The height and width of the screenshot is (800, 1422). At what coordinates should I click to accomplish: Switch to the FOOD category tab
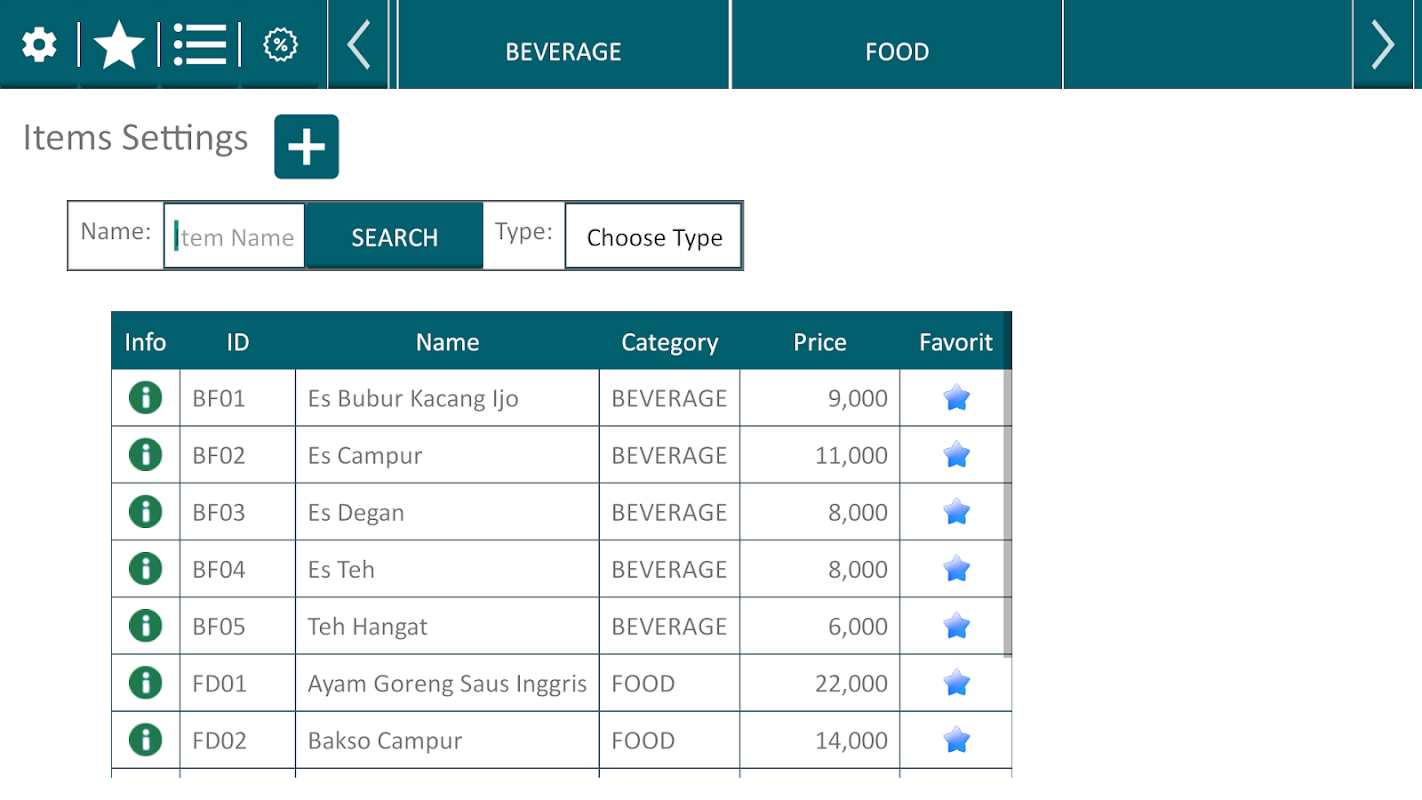897,51
